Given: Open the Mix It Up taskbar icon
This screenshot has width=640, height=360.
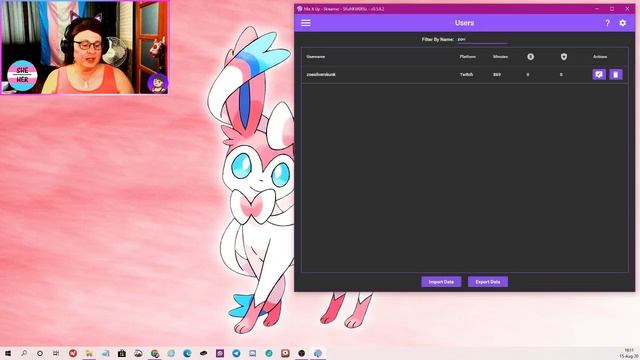Looking at the screenshot, I should tap(318, 353).
